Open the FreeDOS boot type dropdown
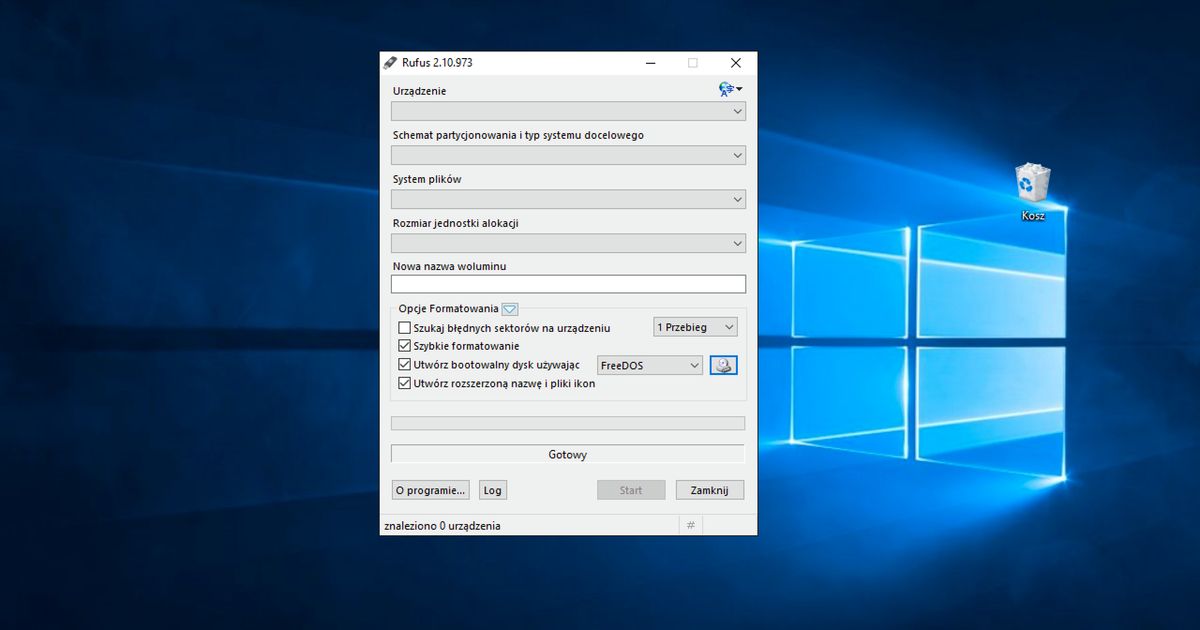1200x630 pixels. (650, 366)
